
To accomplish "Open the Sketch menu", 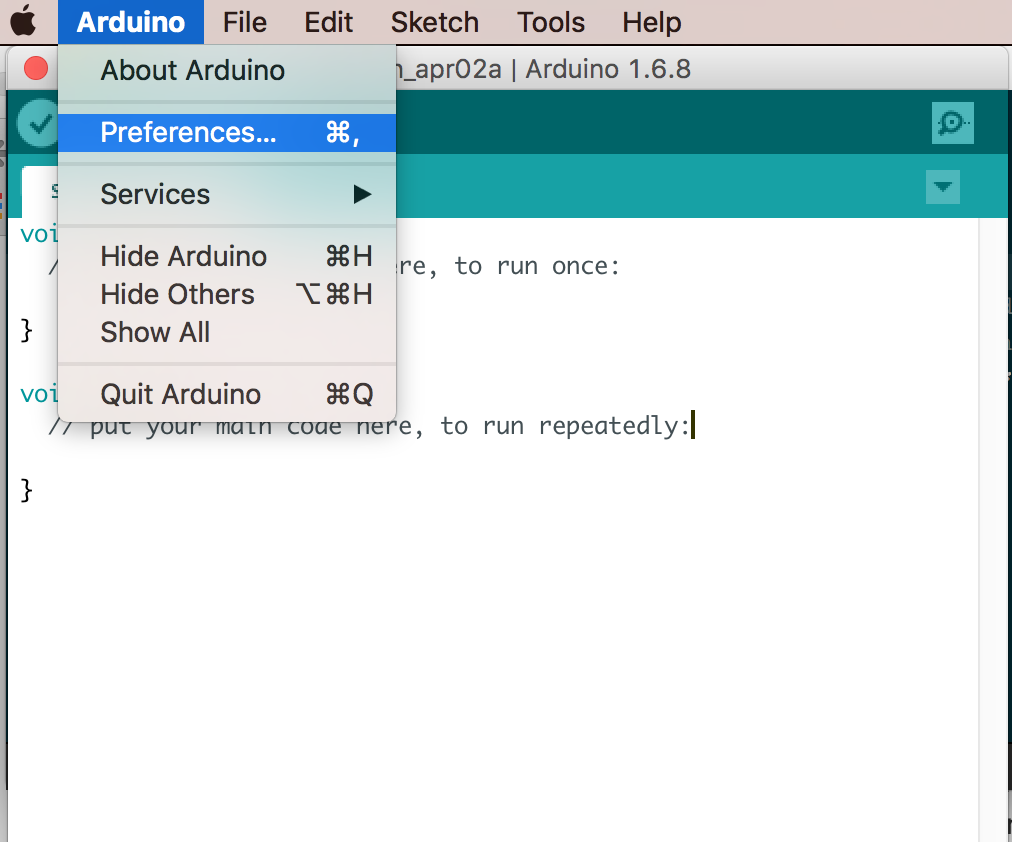I will point(434,22).
